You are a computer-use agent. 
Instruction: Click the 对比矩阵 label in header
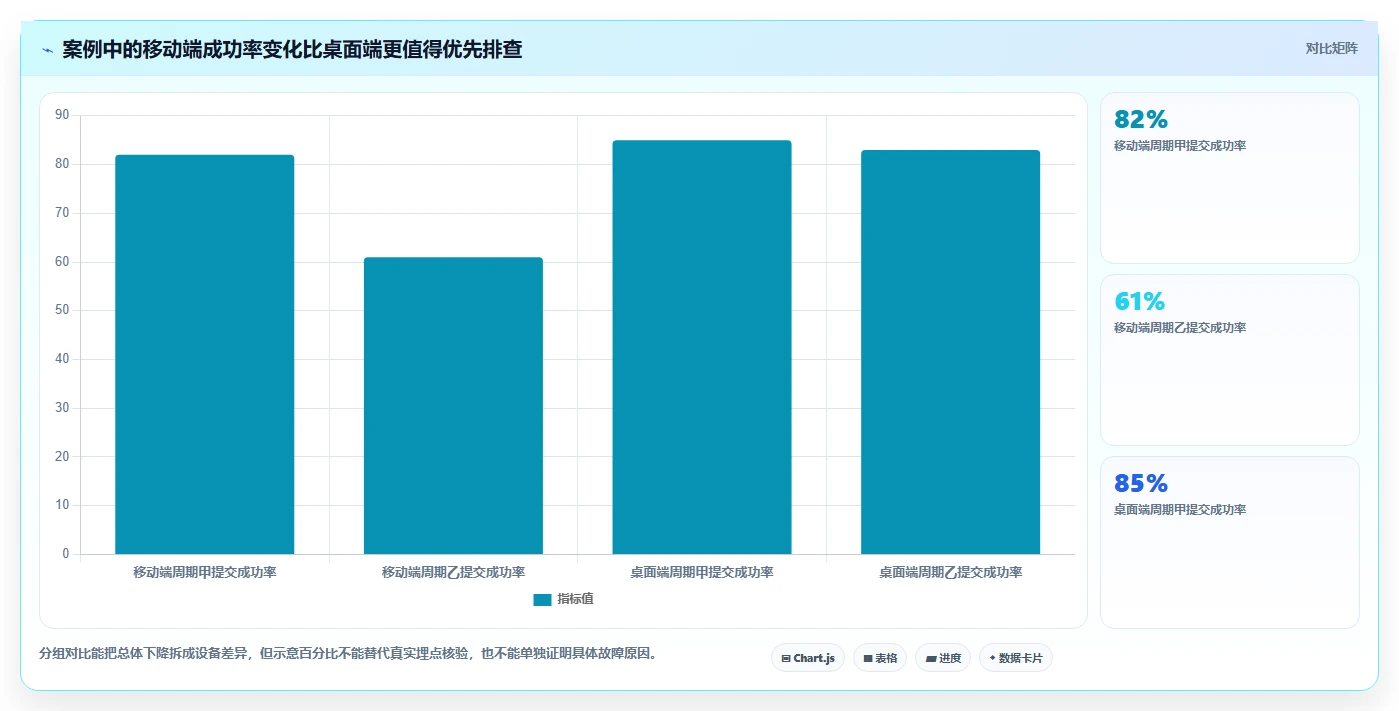point(1331,48)
